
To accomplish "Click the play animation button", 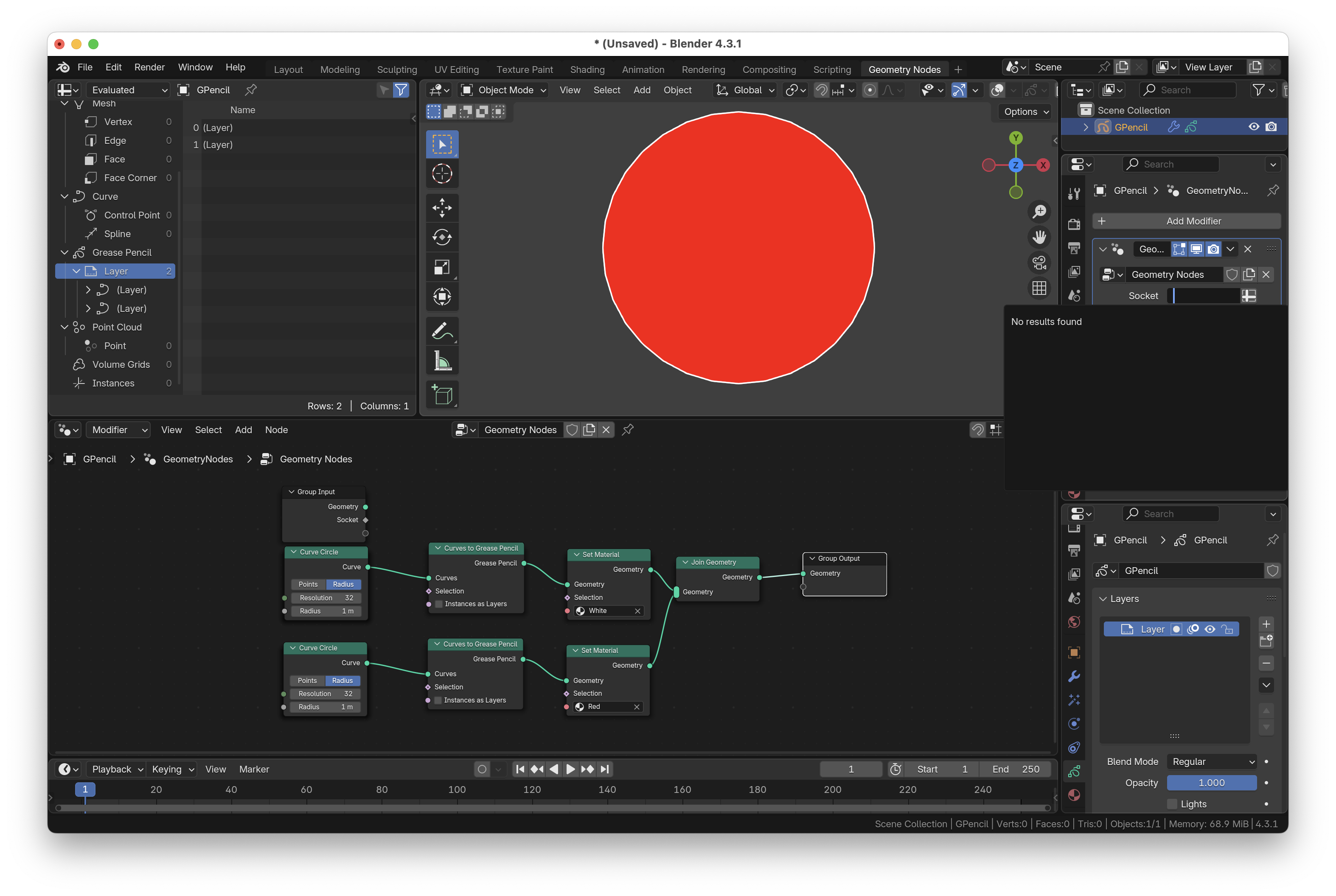I will point(570,769).
